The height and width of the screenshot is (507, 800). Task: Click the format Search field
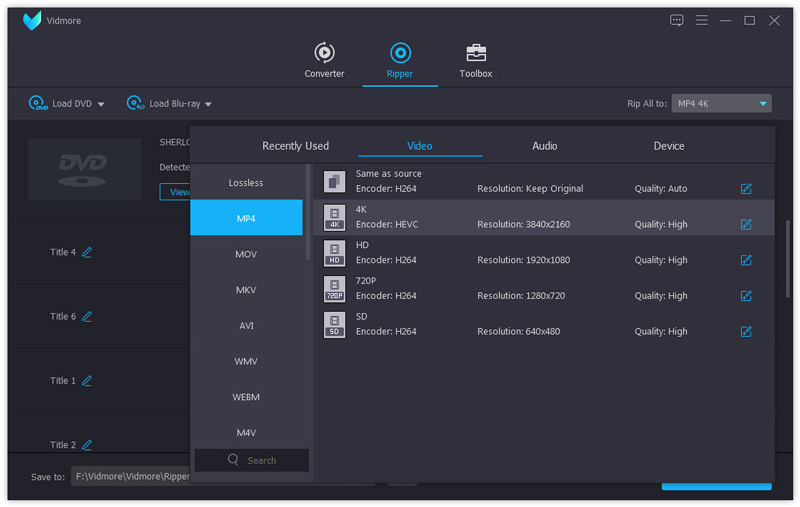252,460
